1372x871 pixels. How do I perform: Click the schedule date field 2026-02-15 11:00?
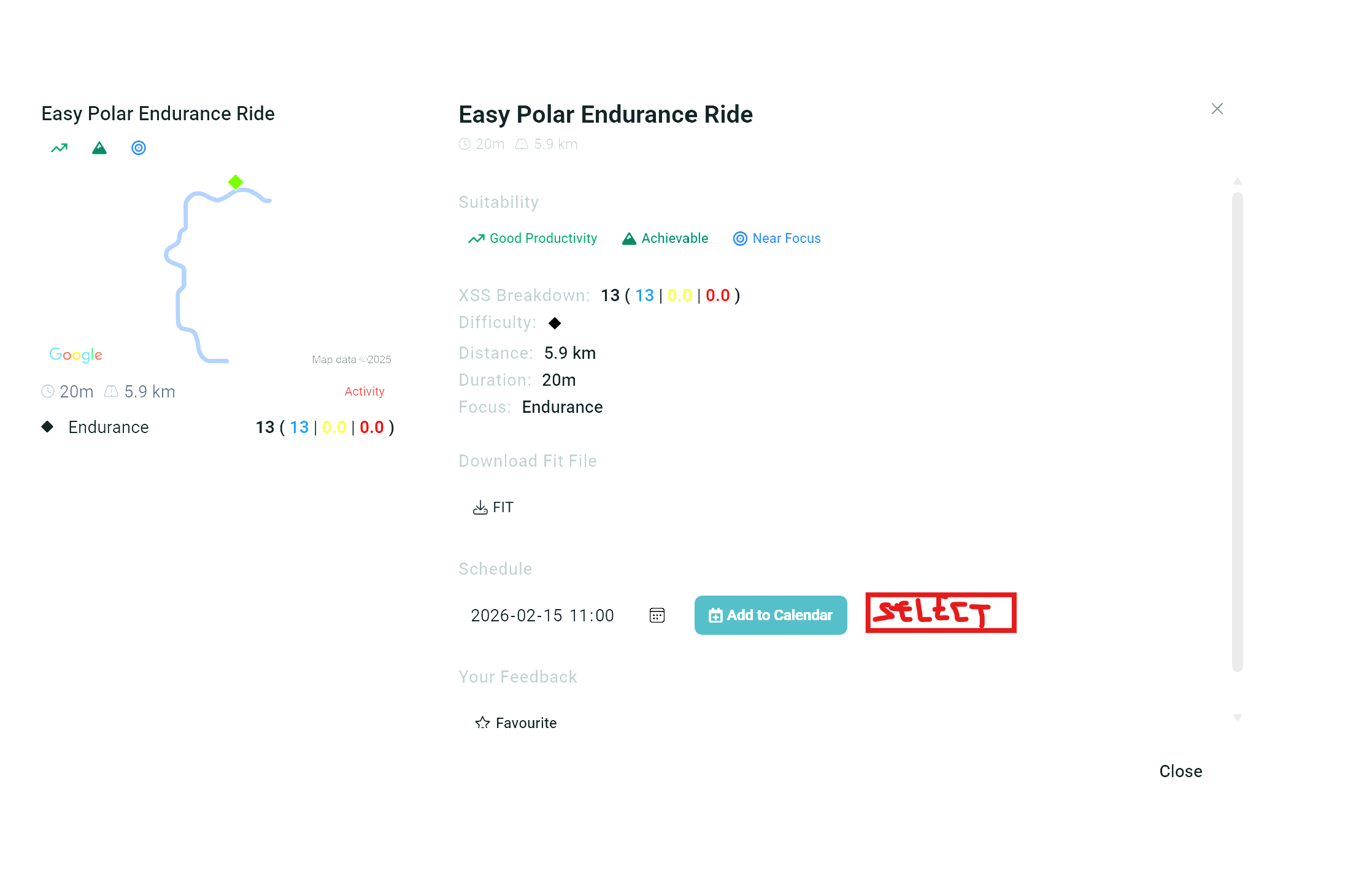[x=542, y=615]
